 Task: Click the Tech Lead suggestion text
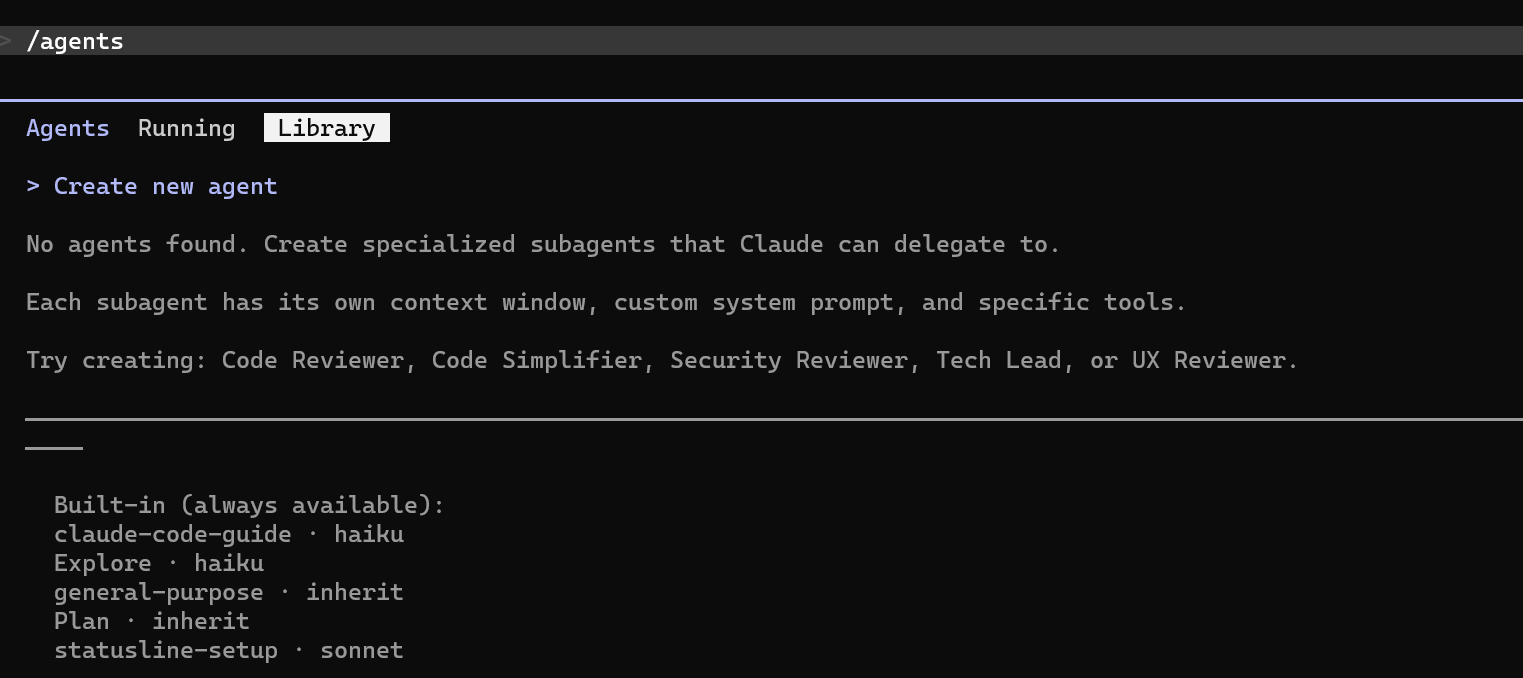point(998,360)
